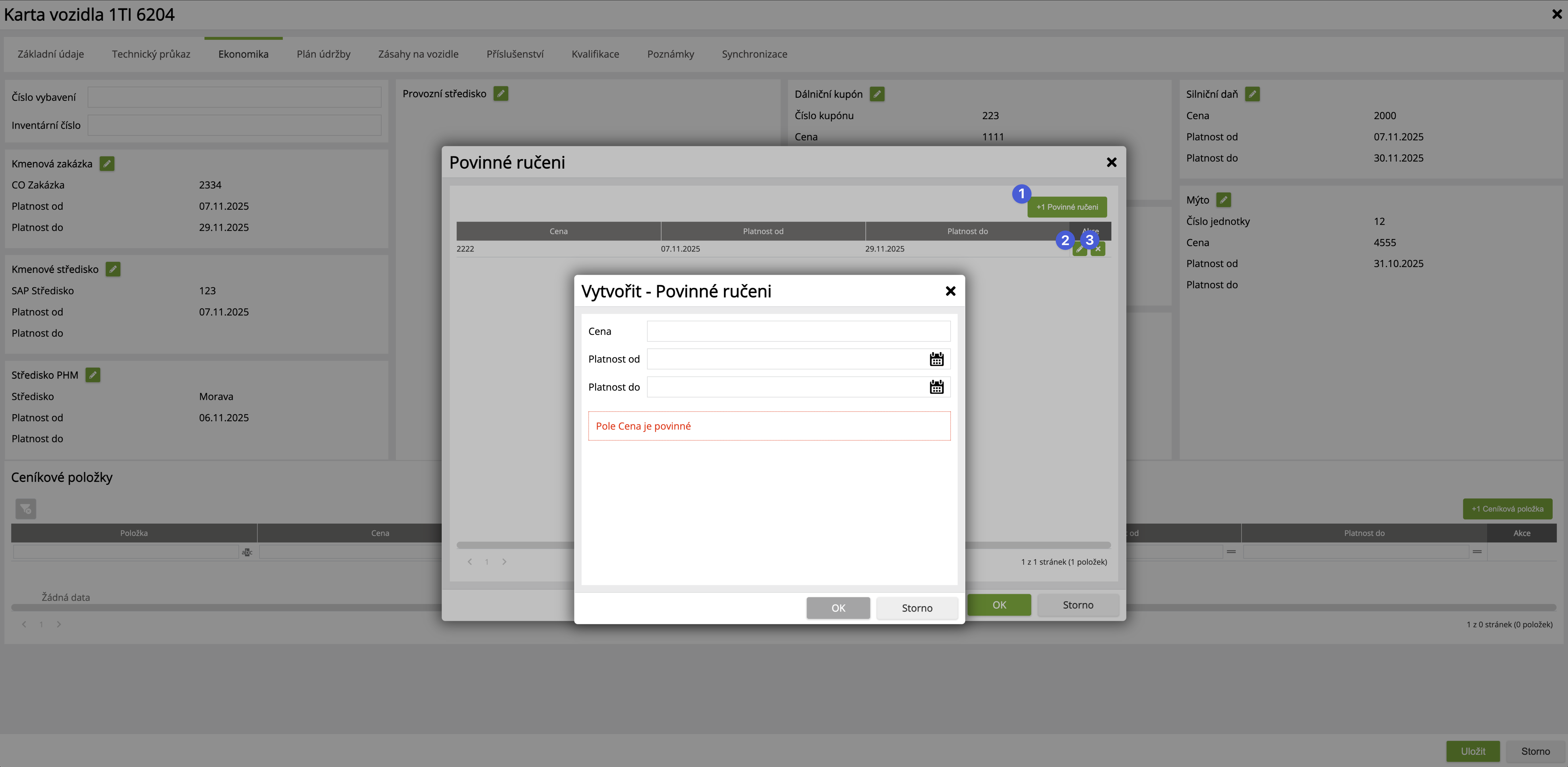Click Storno in Vytvořit dialog
The height and width of the screenshot is (767, 1568).
pos(917,608)
